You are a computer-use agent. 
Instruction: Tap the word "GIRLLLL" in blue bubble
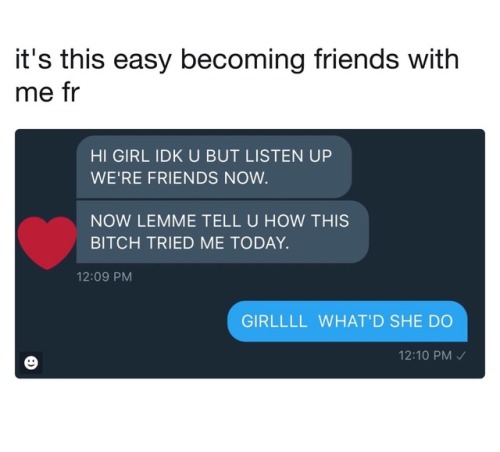pyautogui.click(x=274, y=321)
